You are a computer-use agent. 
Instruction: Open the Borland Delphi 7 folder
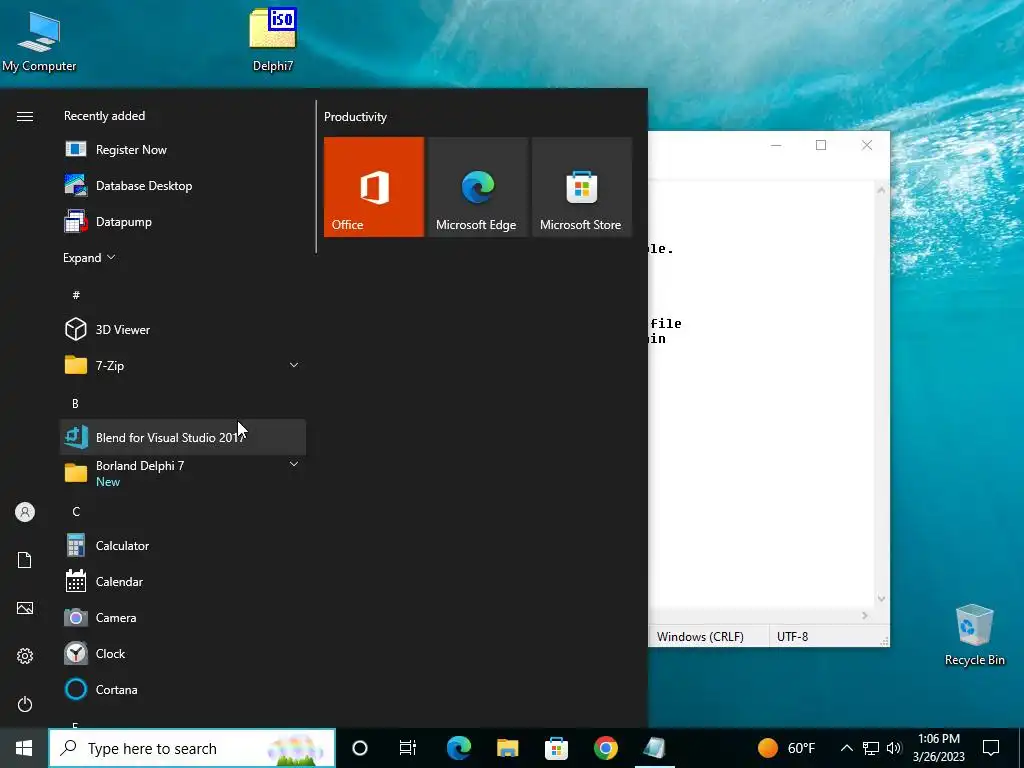tap(182, 473)
